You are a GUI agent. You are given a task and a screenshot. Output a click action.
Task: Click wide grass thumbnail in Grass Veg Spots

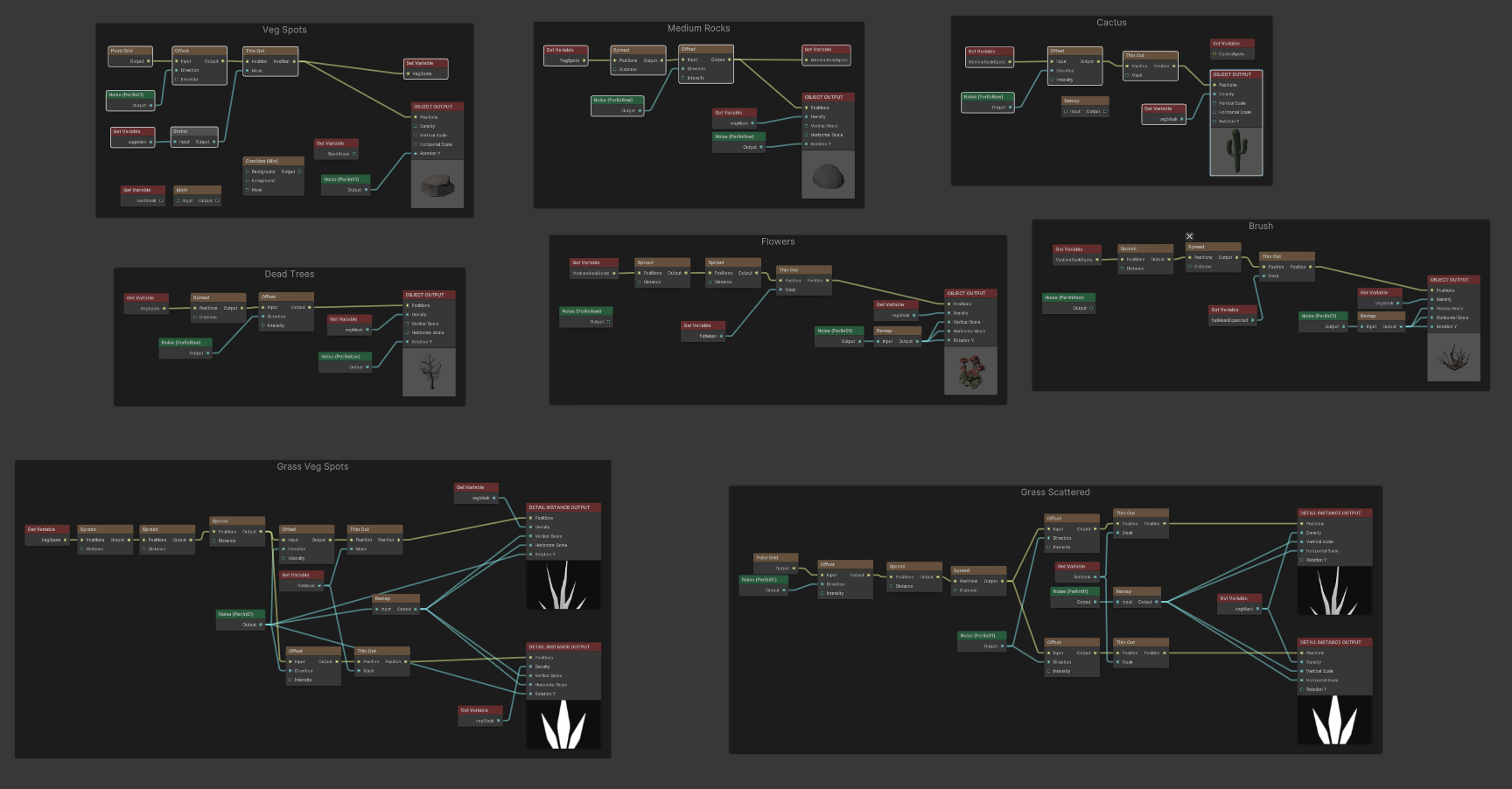pos(563,724)
